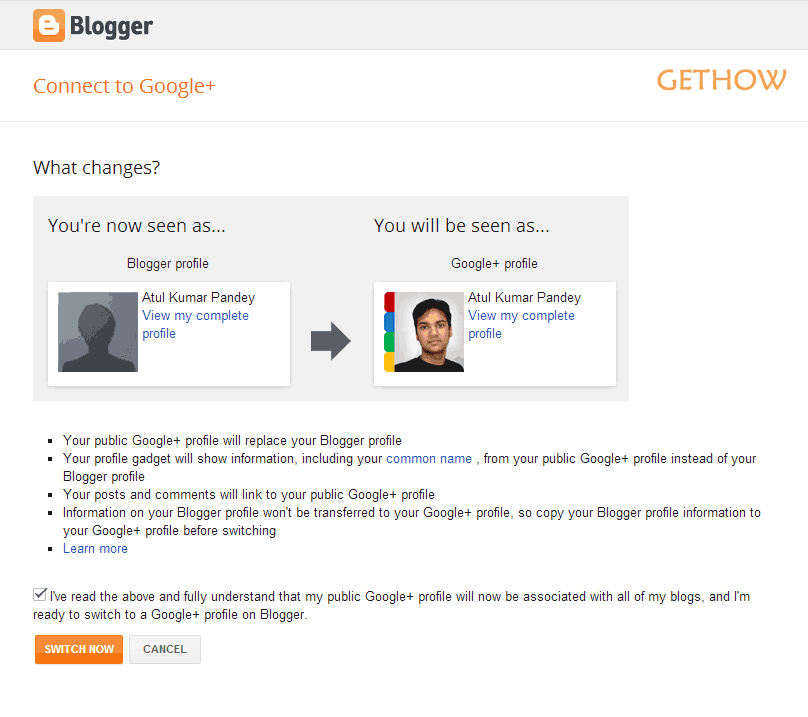The width and height of the screenshot is (808, 717).
Task: Click the Google+ profile photo
Action: click(429, 332)
